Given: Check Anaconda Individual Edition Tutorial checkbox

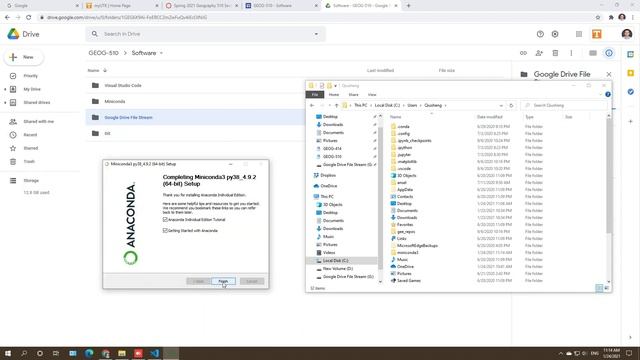Looking at the screenshot, I should (165, 220).
